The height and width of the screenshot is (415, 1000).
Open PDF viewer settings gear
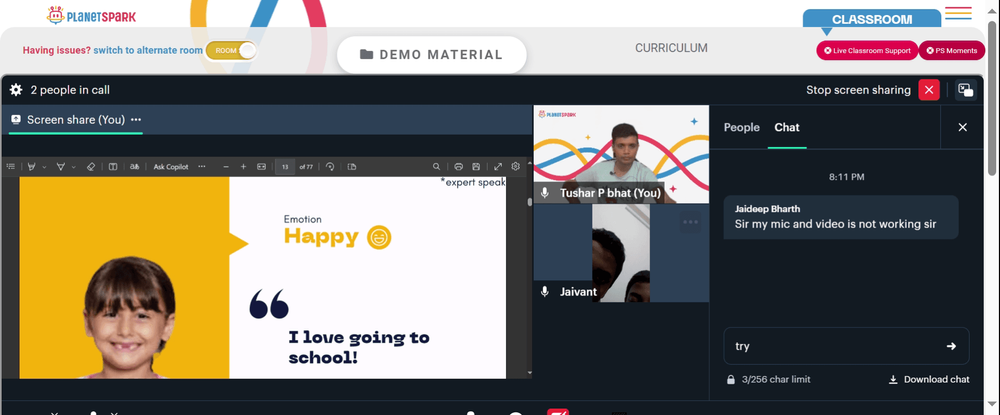coord(515,166)
